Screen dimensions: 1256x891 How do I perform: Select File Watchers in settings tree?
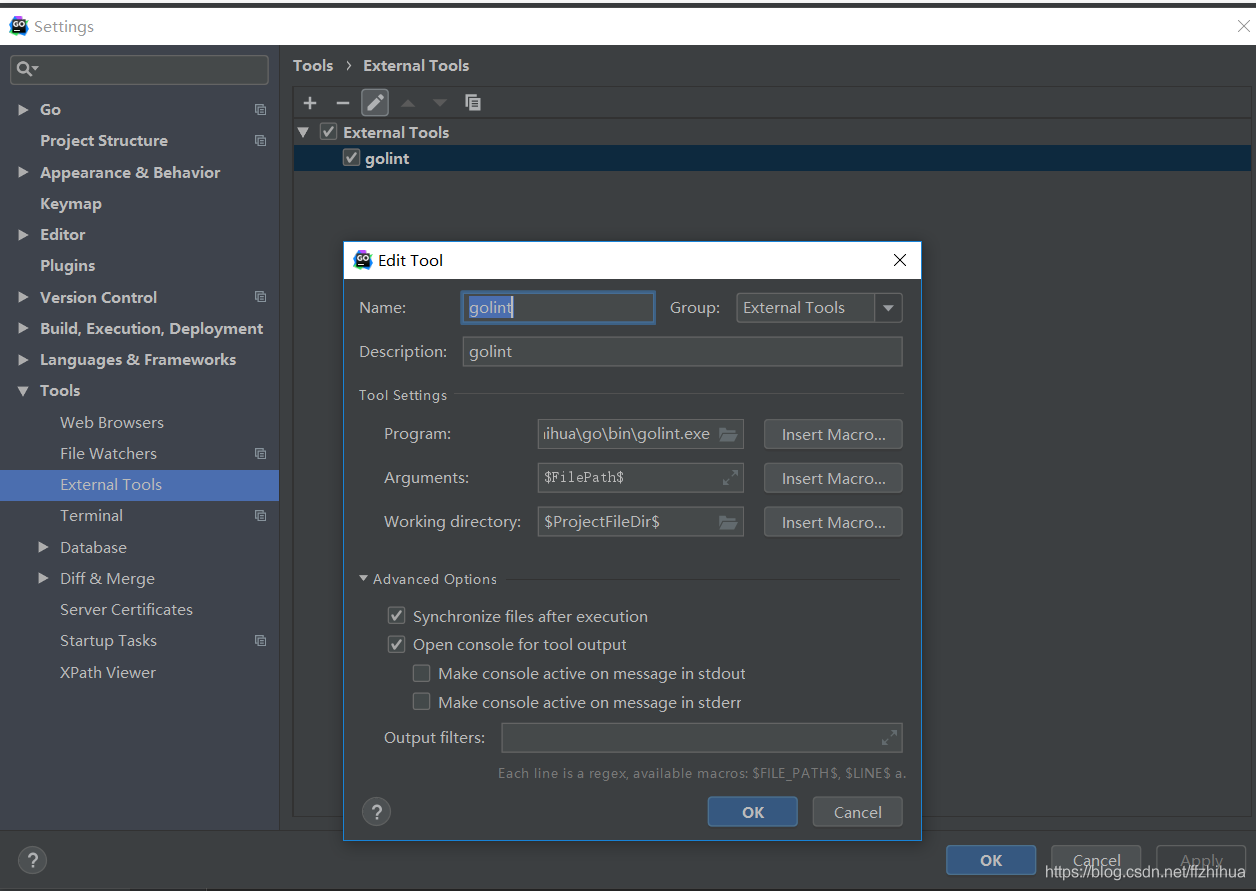(108, 453)
